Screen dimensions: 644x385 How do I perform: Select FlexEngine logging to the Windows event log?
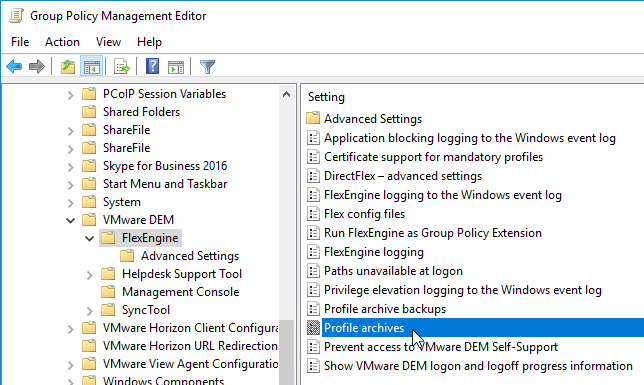443,195
